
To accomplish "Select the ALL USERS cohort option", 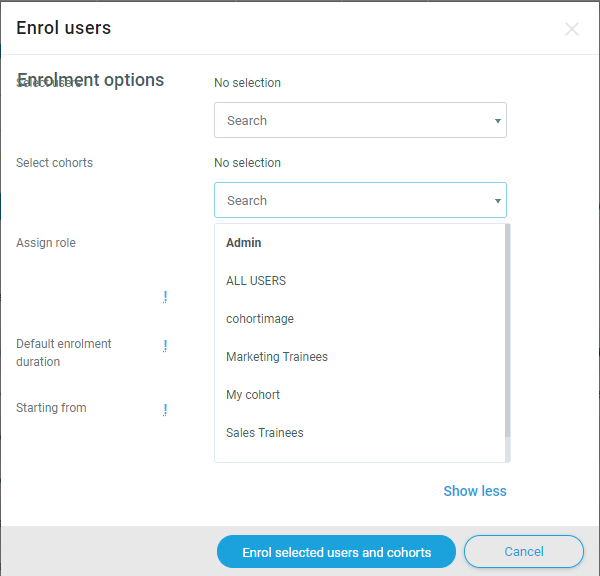I will point(256,281).
